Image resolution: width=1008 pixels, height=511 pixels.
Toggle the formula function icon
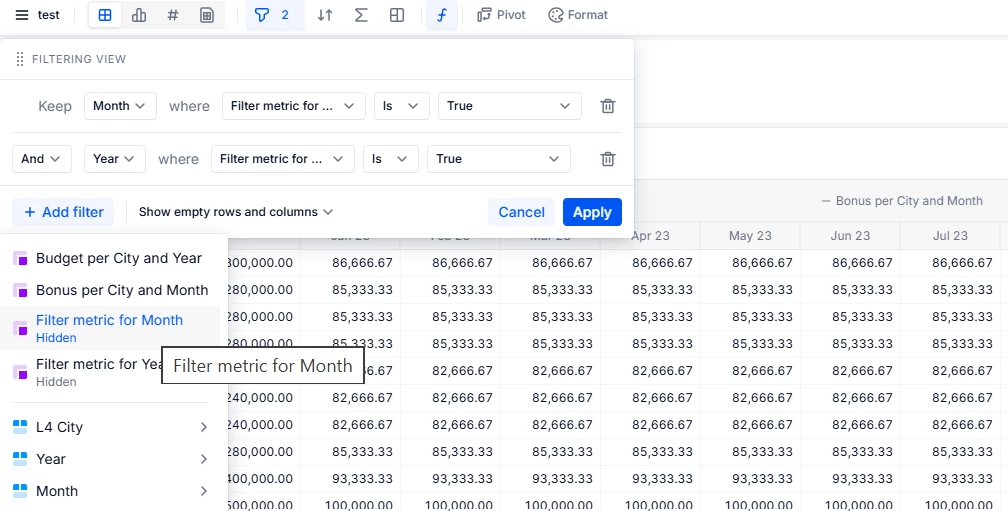[441, 15]
